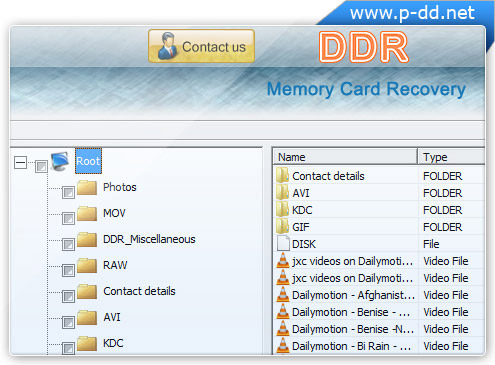Check the Photos folder checkbox

tap(68, 192)
